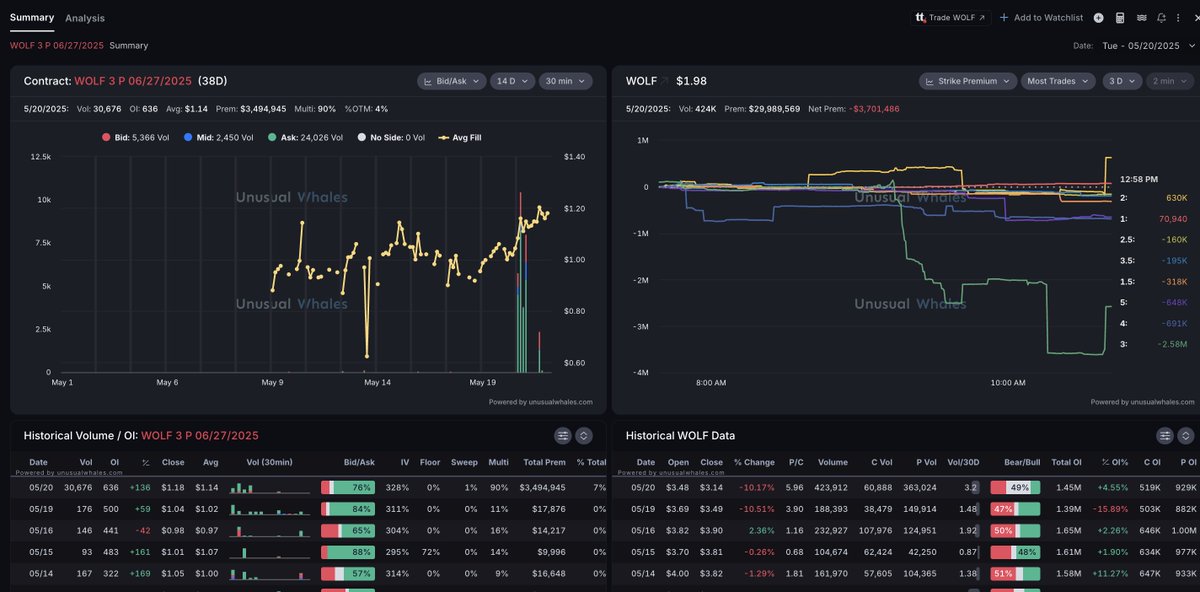Toggle strike 3 series showing -2.58M
The height and width of the screenshot is (592, 1200).
tap(1153, 343)
